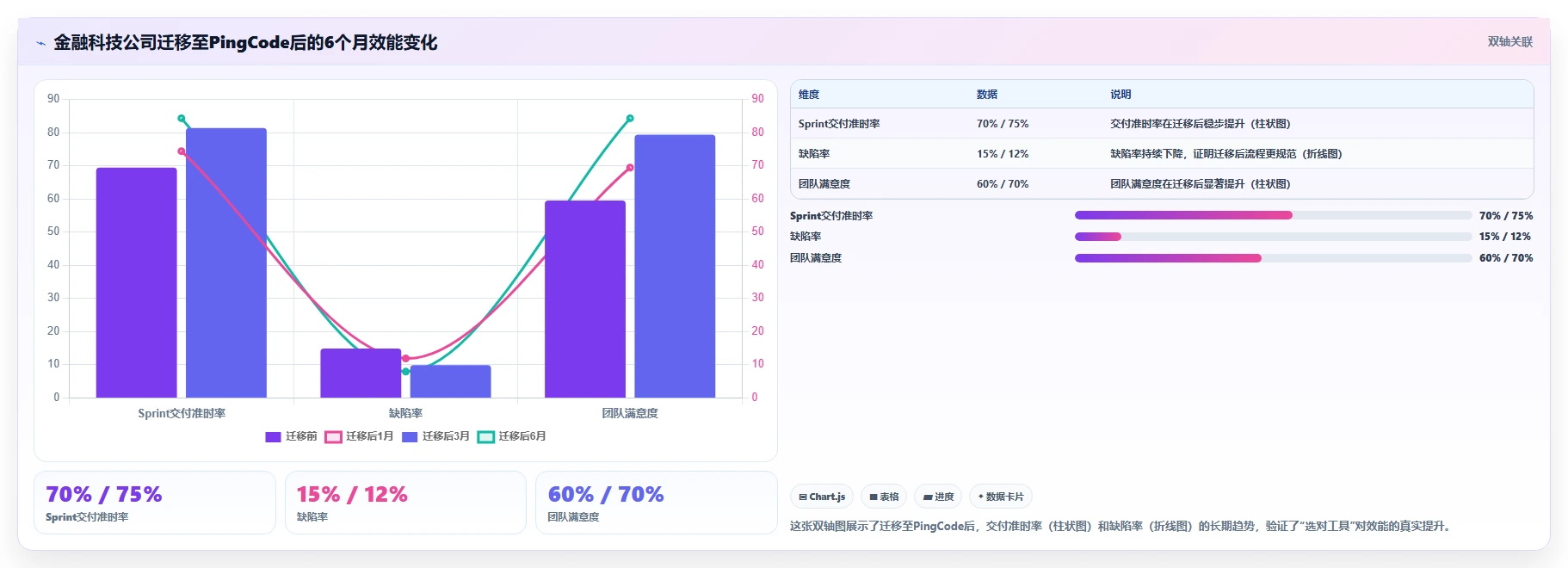Image resolution: width=1568 pixels, height=568 pixels.
Task: Click the 缺陷率 progress bar
Action: click(x=1273, y=237)
